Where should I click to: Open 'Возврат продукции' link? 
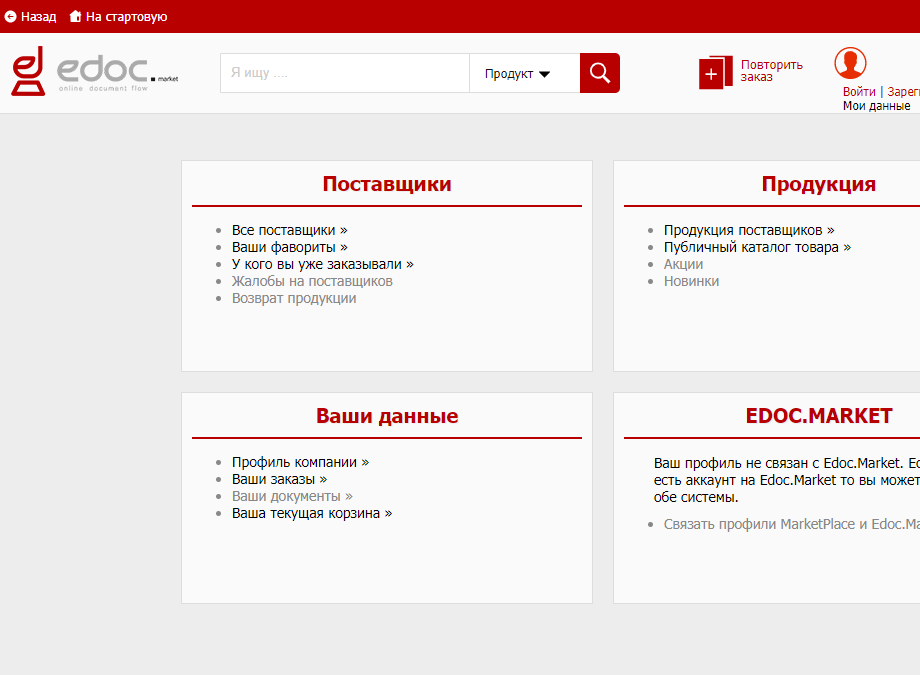294,298
